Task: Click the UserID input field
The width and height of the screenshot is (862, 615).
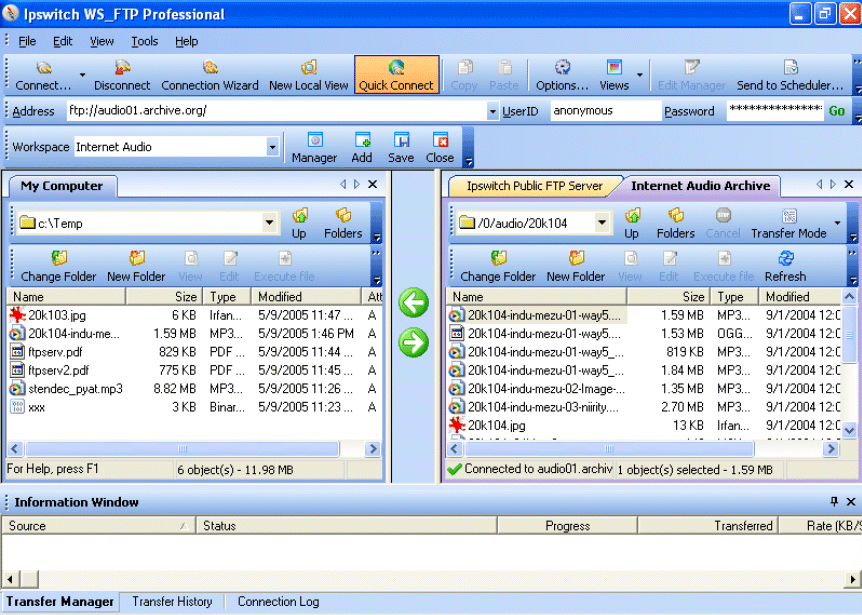Action: [x=604, y=111]
